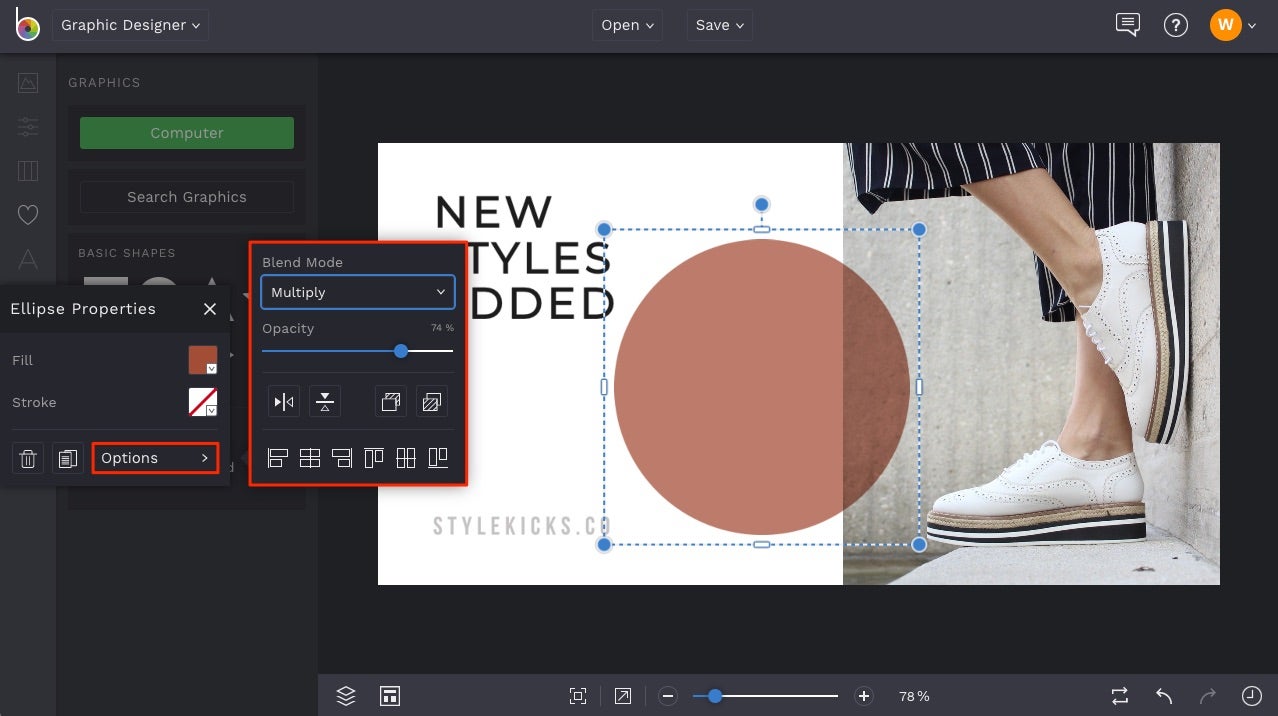
Task: Select the text tool in the sidebar
Action: [x=27, y=259]
